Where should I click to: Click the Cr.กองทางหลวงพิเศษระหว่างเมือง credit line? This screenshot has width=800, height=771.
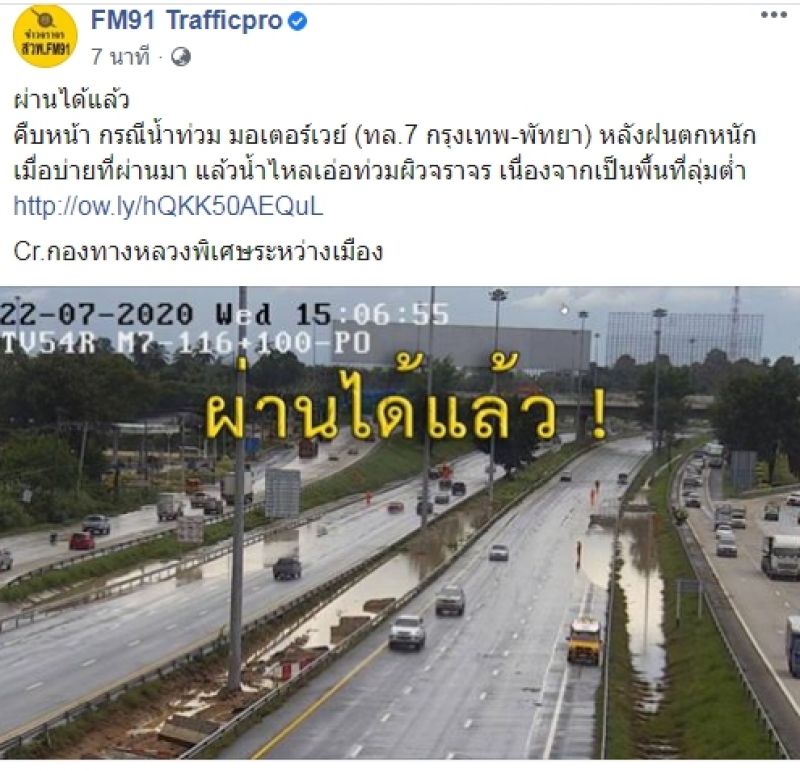(x=198, y=251)
